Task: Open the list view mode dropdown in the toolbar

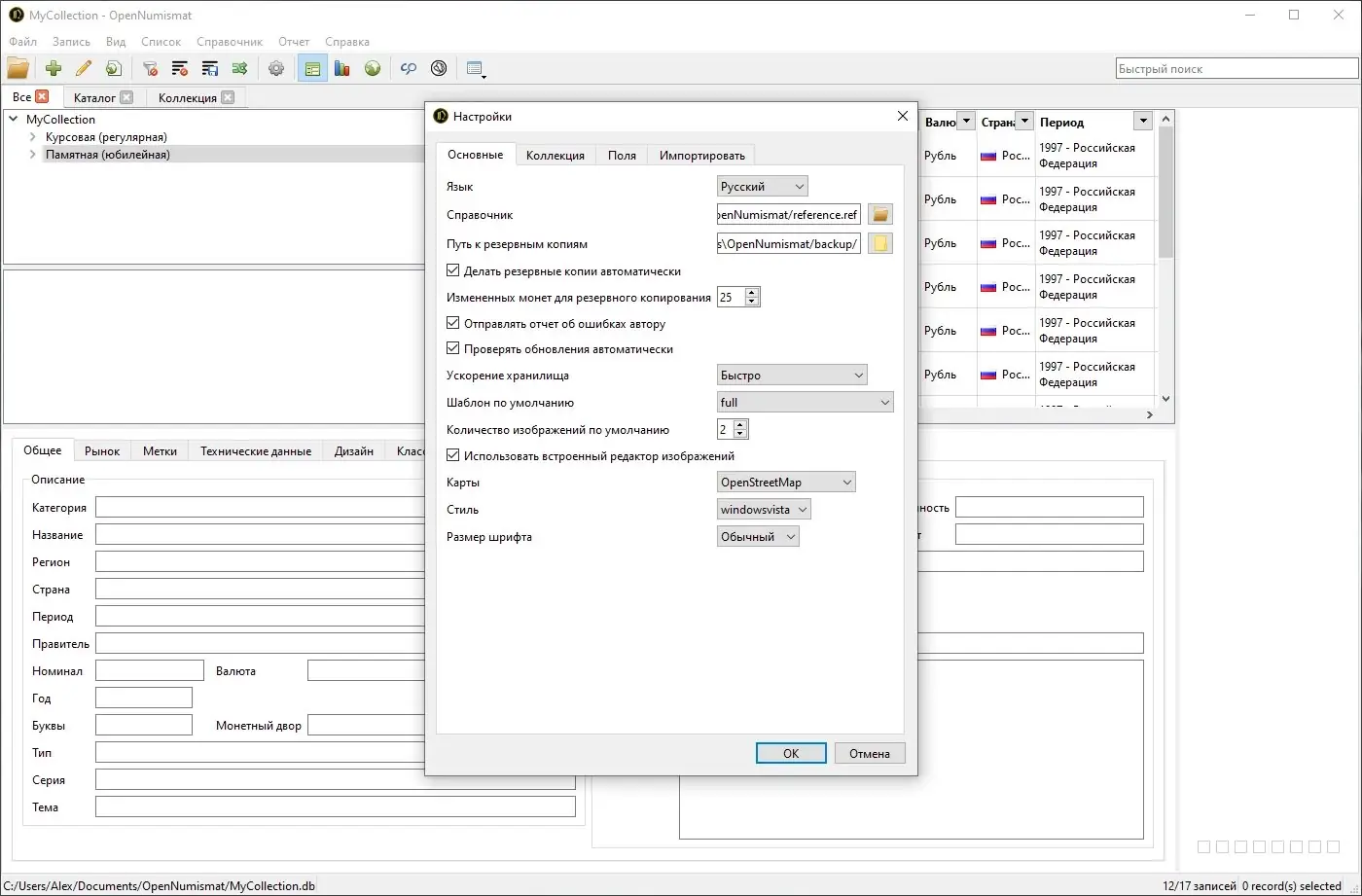Action: (x=477, y=68)
